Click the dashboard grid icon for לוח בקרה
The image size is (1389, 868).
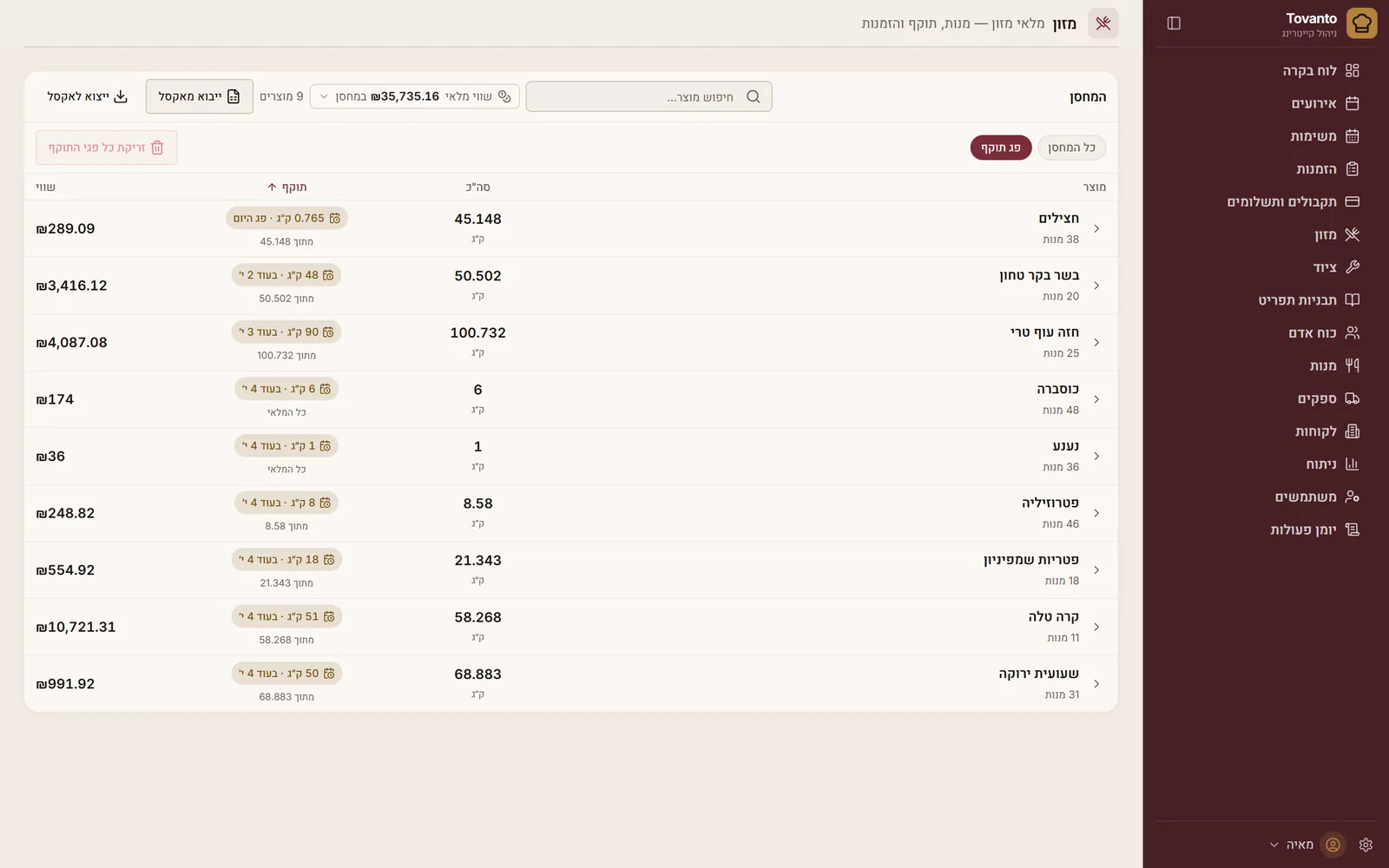[x=1352, y=70]
